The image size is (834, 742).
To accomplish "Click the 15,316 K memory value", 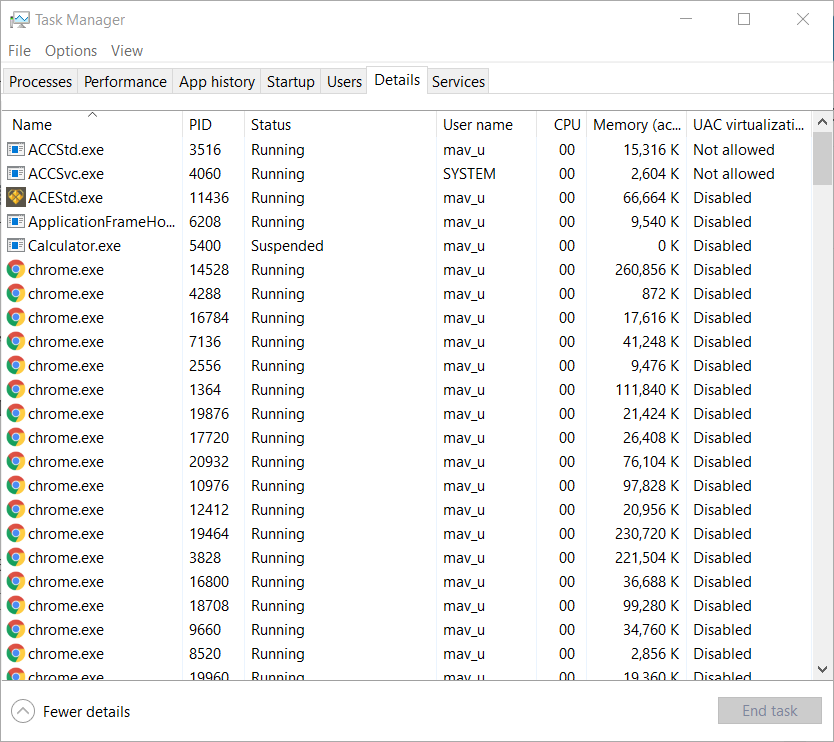I will [651, 150].
